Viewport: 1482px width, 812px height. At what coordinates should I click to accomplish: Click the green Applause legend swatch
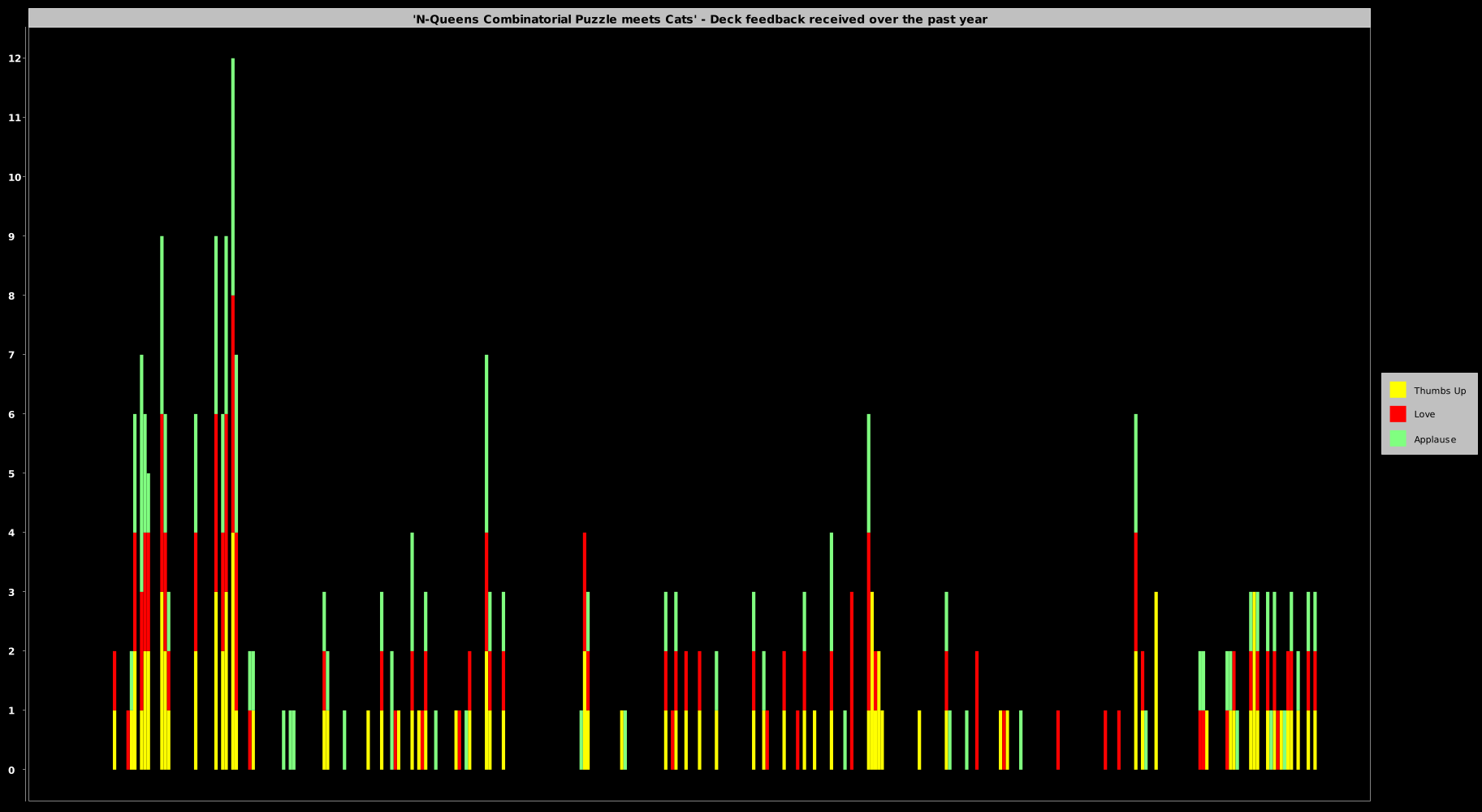pos(1398,438)
